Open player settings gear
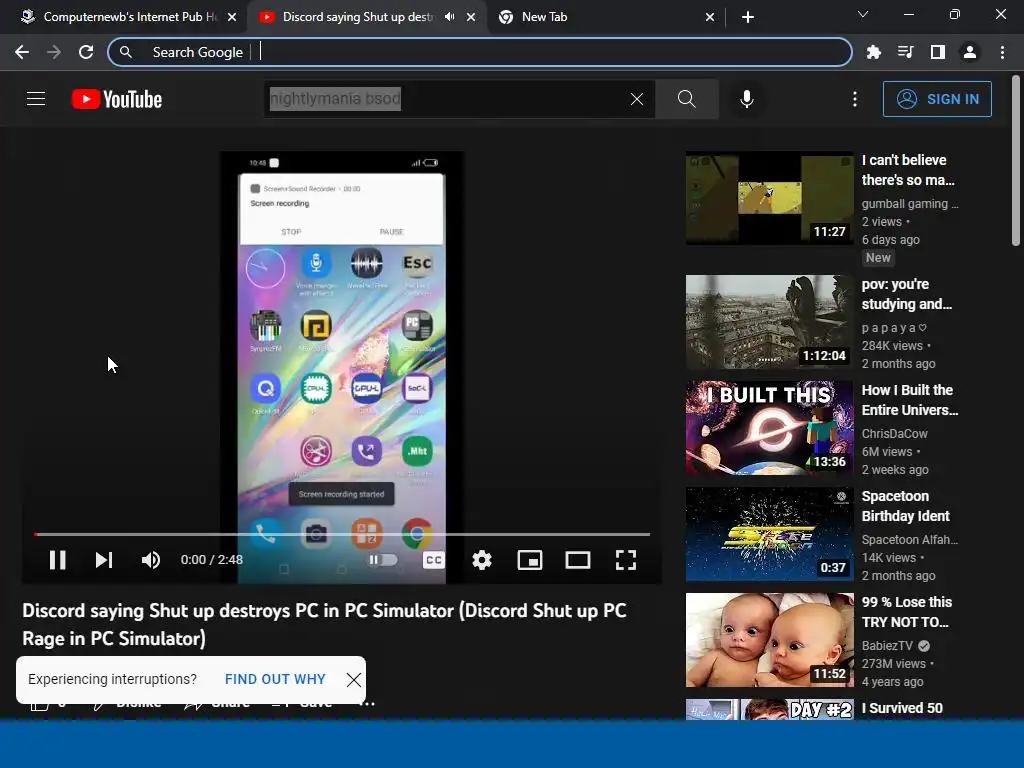 482,560
